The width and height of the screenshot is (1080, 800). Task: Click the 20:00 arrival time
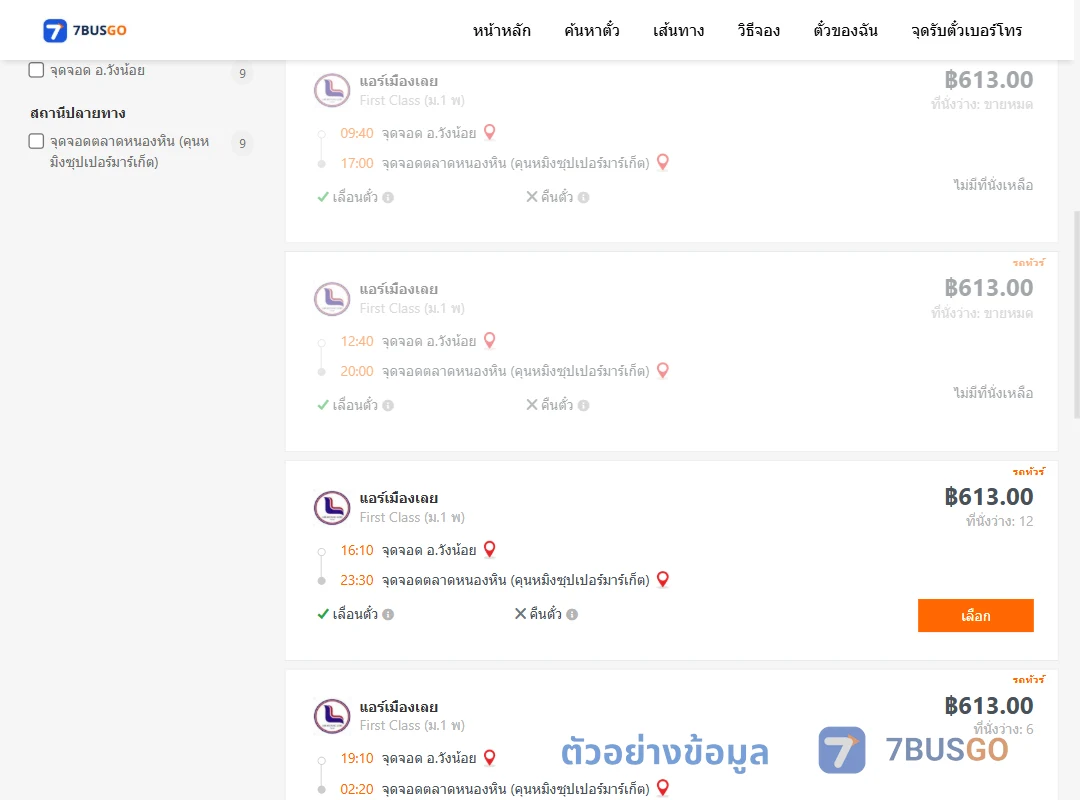pos(357,372)
